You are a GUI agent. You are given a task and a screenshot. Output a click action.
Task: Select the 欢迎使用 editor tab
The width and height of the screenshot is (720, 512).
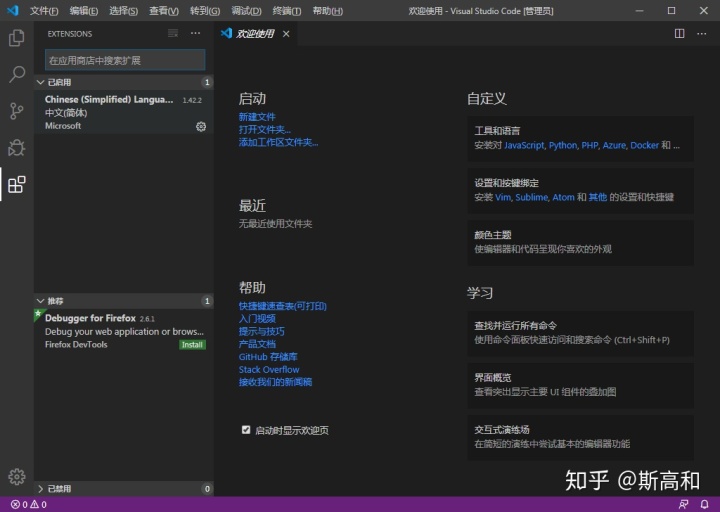coord(255,34)
